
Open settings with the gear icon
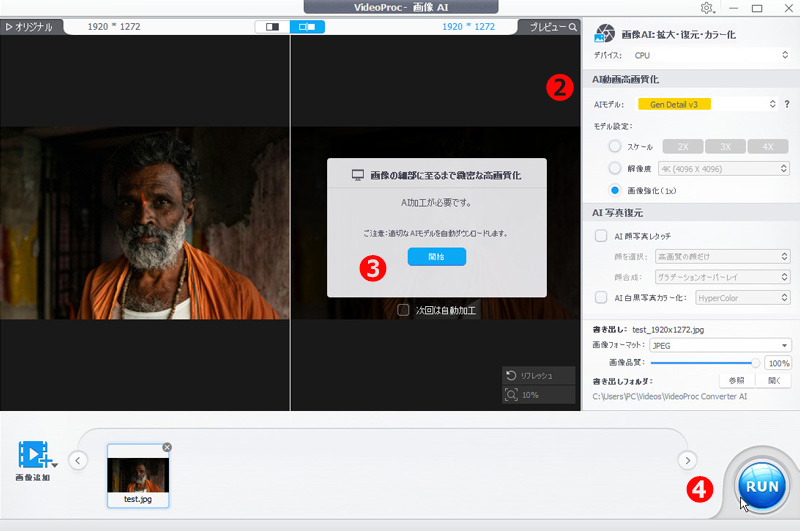click(x=707, y=8)
